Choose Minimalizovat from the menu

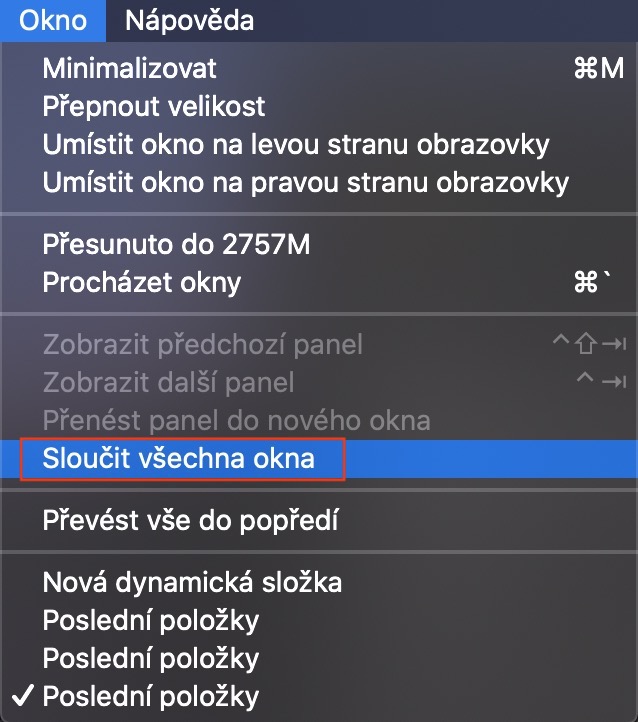click(x=129, y=70)
